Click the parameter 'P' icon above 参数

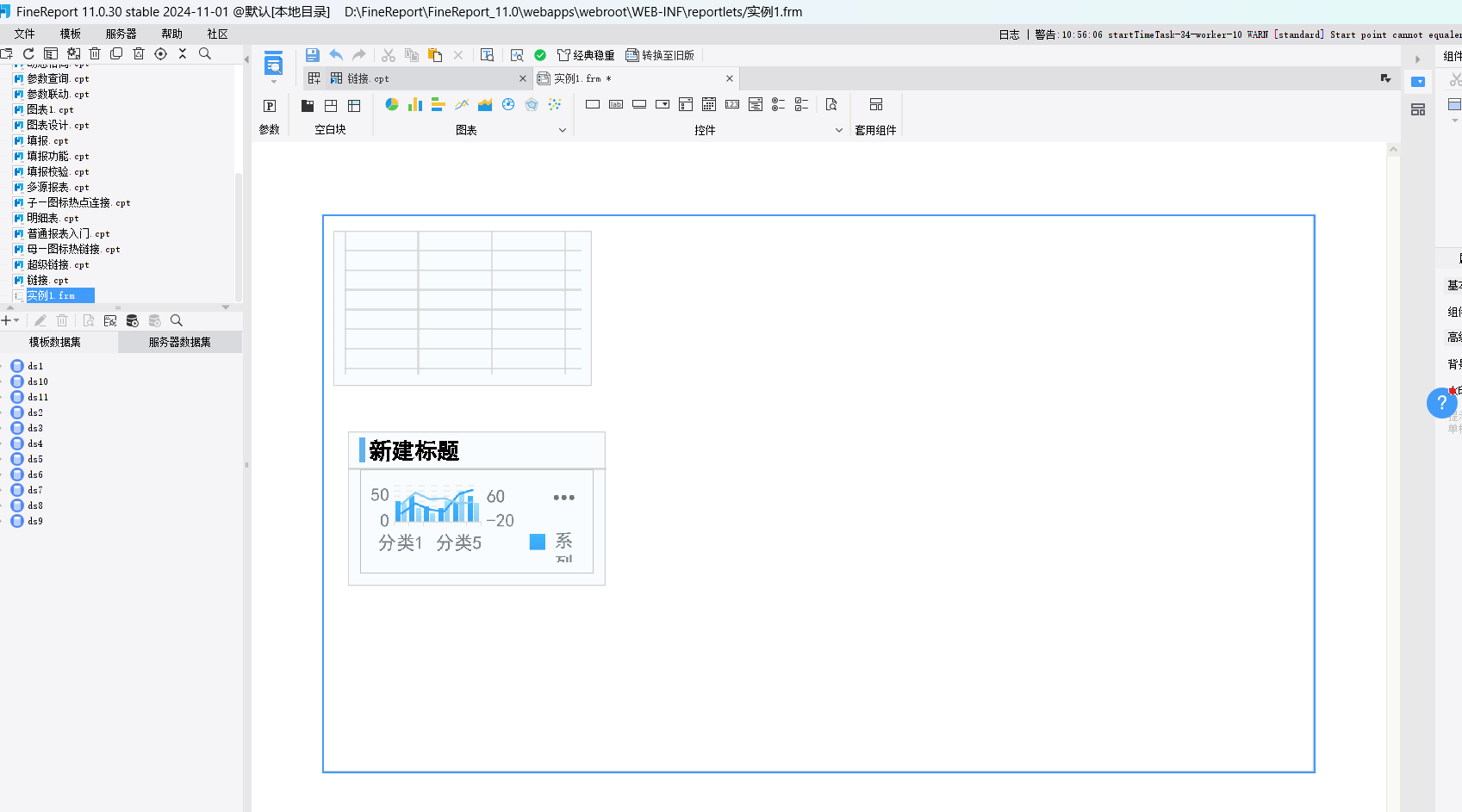pyautogui.click(x=270, y=105)
